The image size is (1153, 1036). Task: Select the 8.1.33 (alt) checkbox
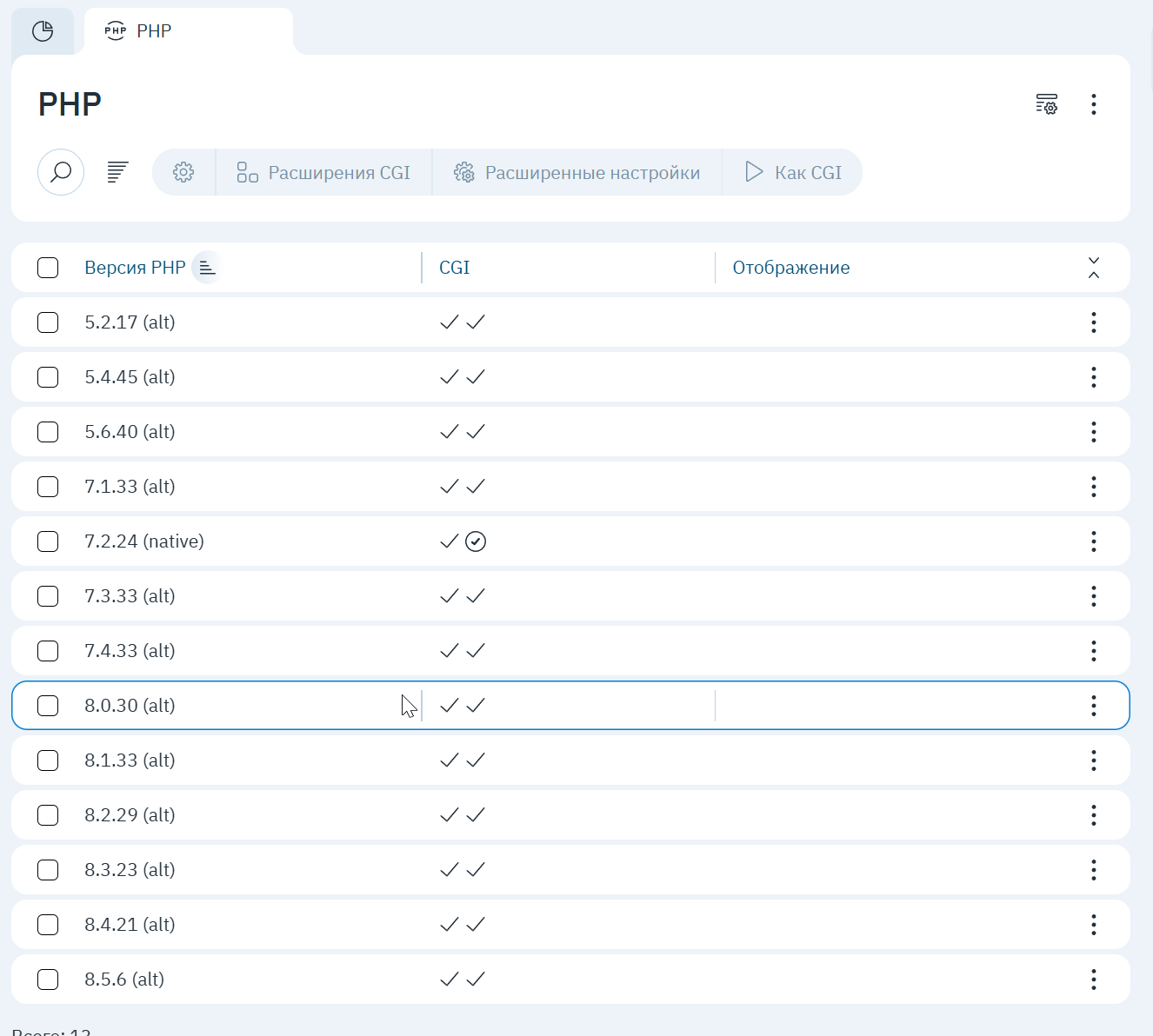pos(48,760)
